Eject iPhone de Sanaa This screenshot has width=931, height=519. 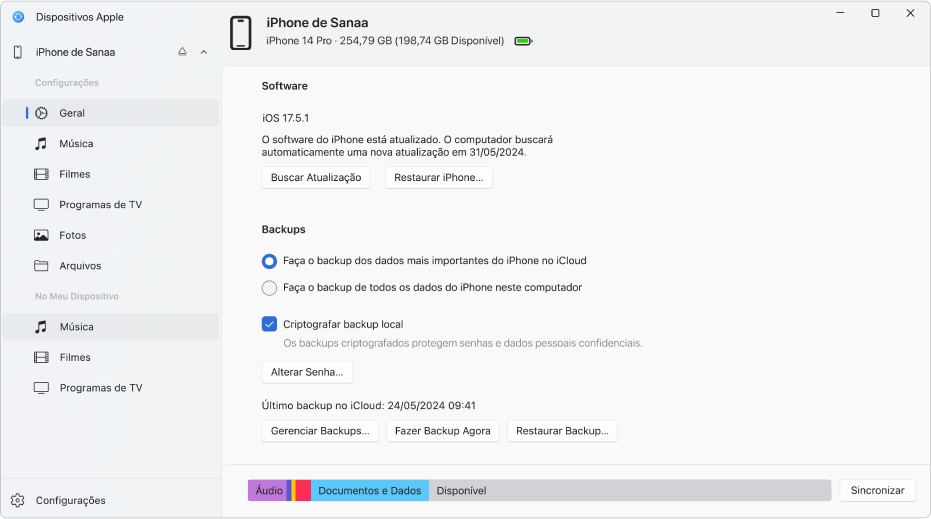point(182,52)
